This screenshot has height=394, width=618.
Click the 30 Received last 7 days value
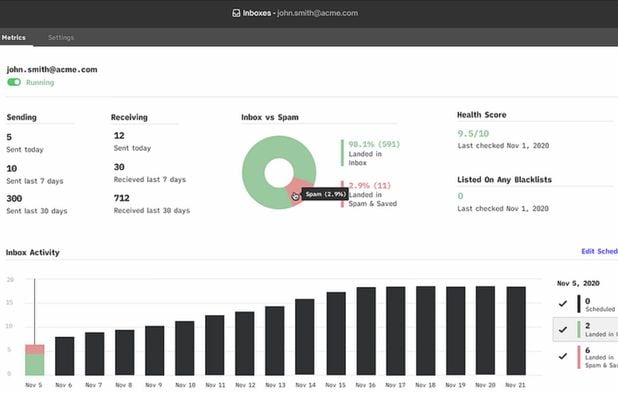pos(119,167)
